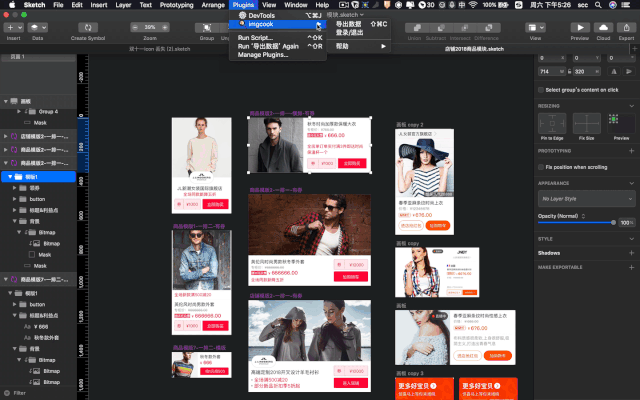The width and height of the screenshot is (640, 400).
Task: Click the flip horizontal icon in inspector
Action: coord(614,71)
